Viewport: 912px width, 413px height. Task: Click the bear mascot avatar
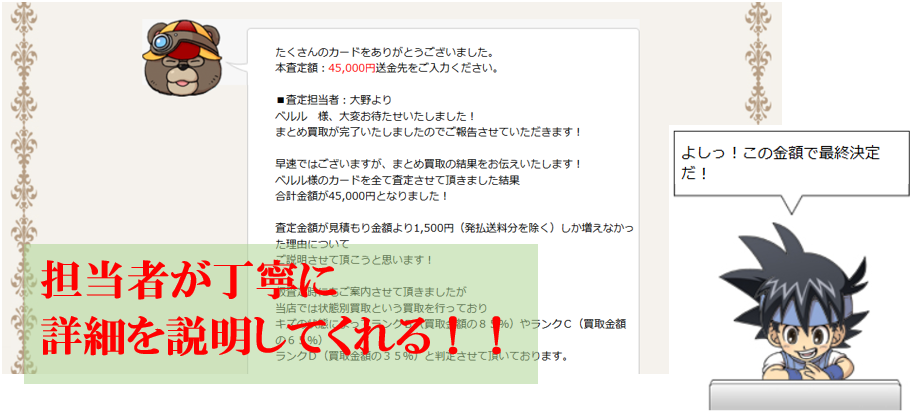click(183, 58)
